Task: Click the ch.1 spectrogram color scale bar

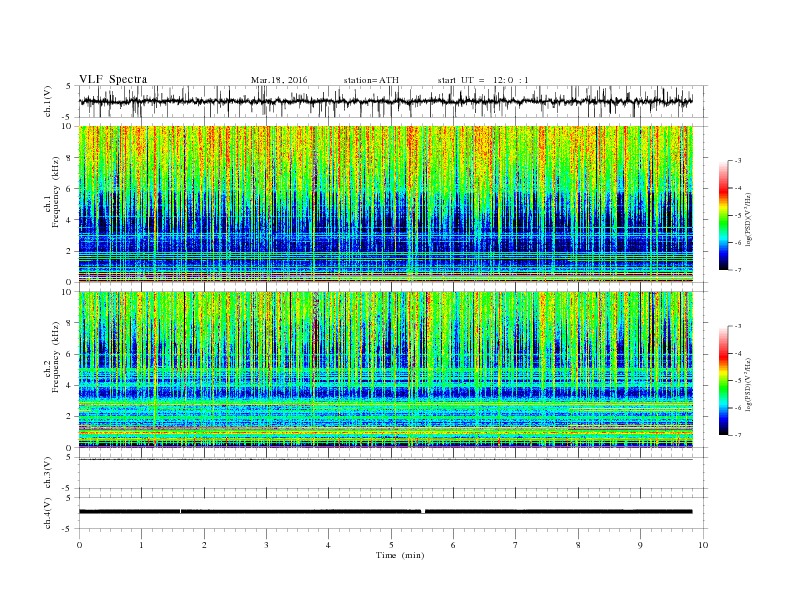Action: [724, 216]
